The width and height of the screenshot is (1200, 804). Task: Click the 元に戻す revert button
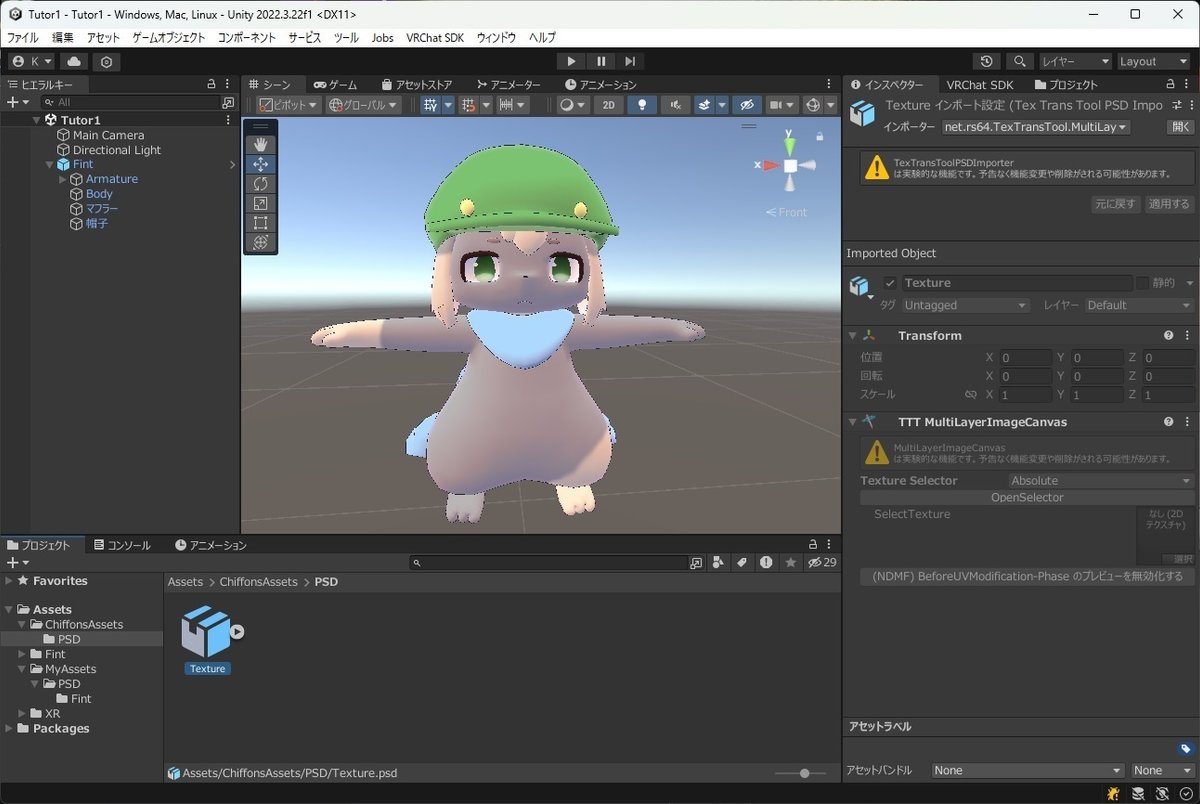pyautogui.click(x=1115, y=204)
